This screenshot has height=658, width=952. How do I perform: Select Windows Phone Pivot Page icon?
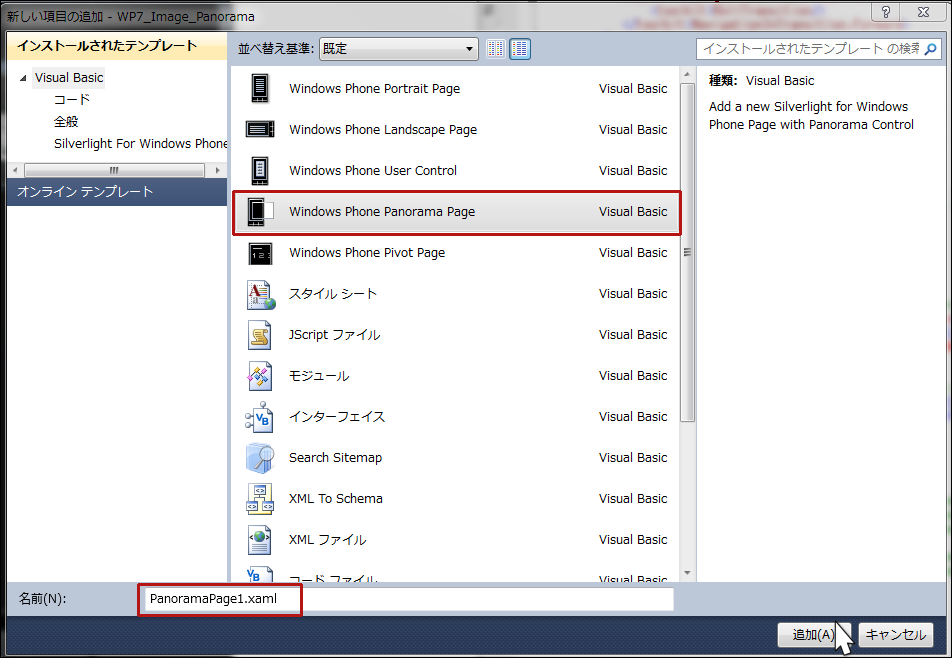click(x=260, y=253)
